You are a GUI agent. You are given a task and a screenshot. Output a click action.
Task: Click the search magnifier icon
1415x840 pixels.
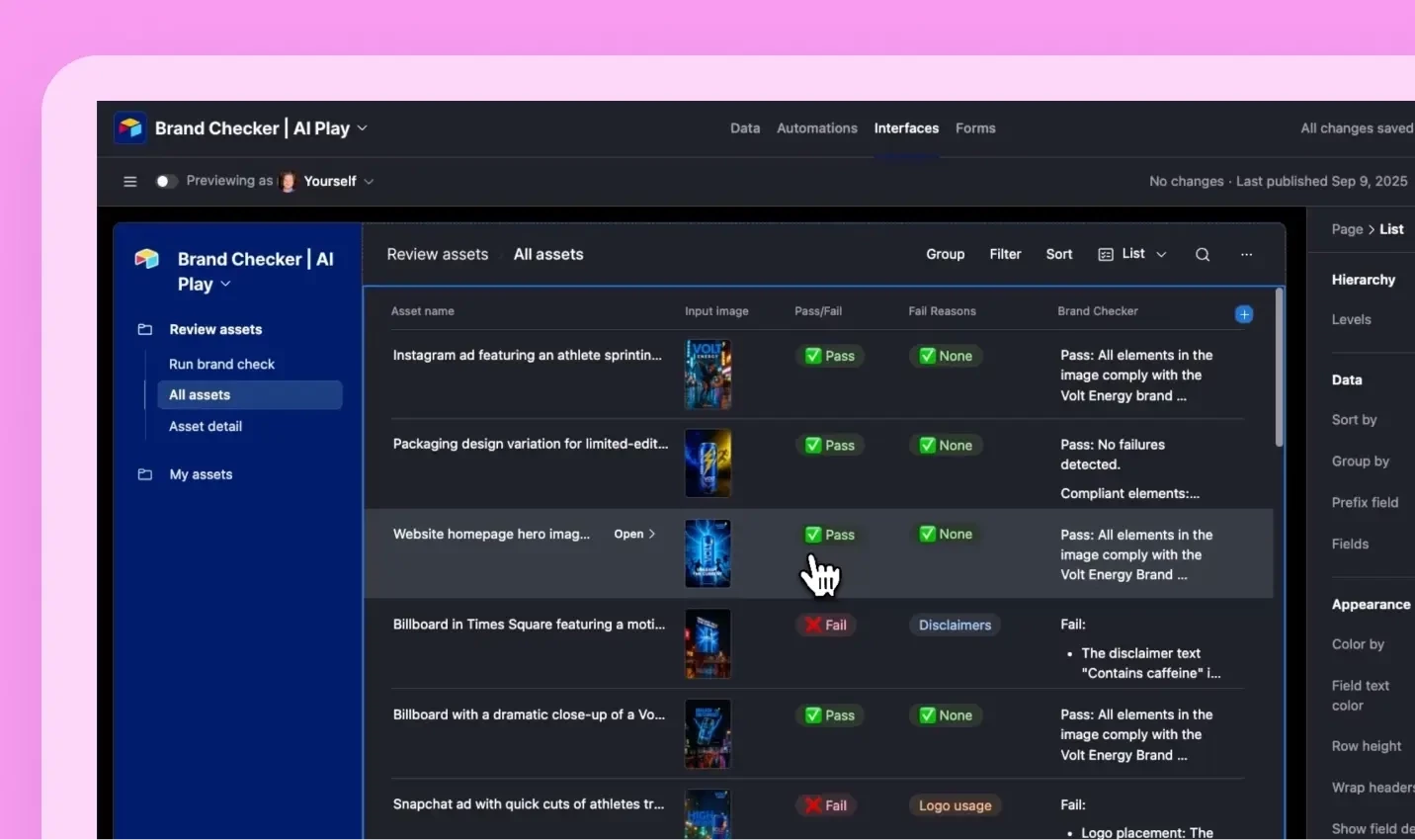[x=1203, y=255]
